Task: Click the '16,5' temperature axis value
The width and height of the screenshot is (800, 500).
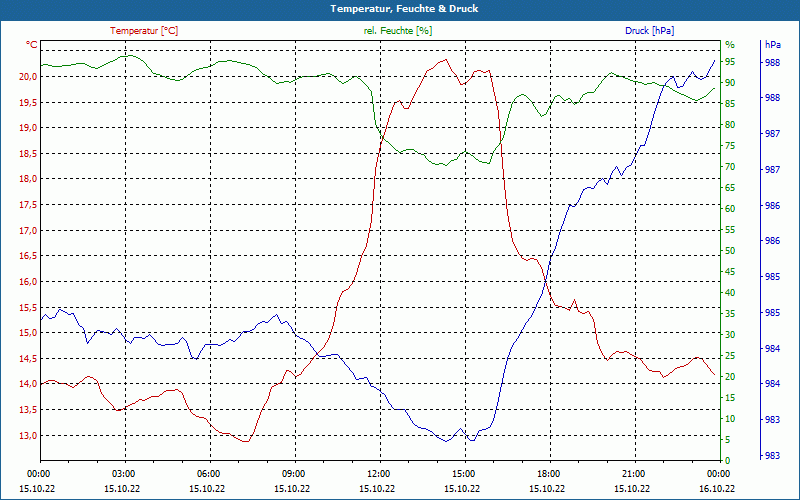Action: (x=28, y=256)
